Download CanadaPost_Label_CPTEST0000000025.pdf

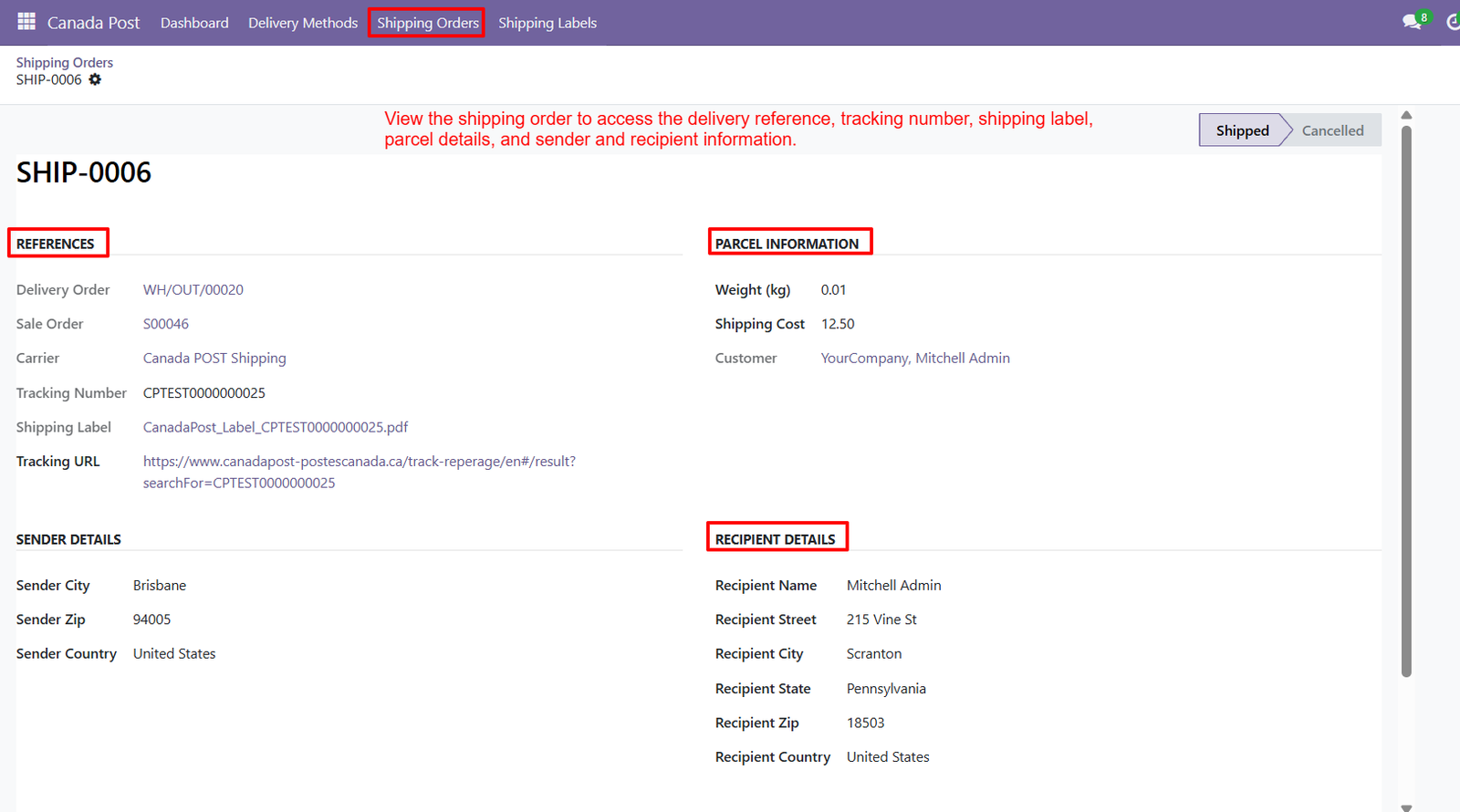[x=276, y=427]
